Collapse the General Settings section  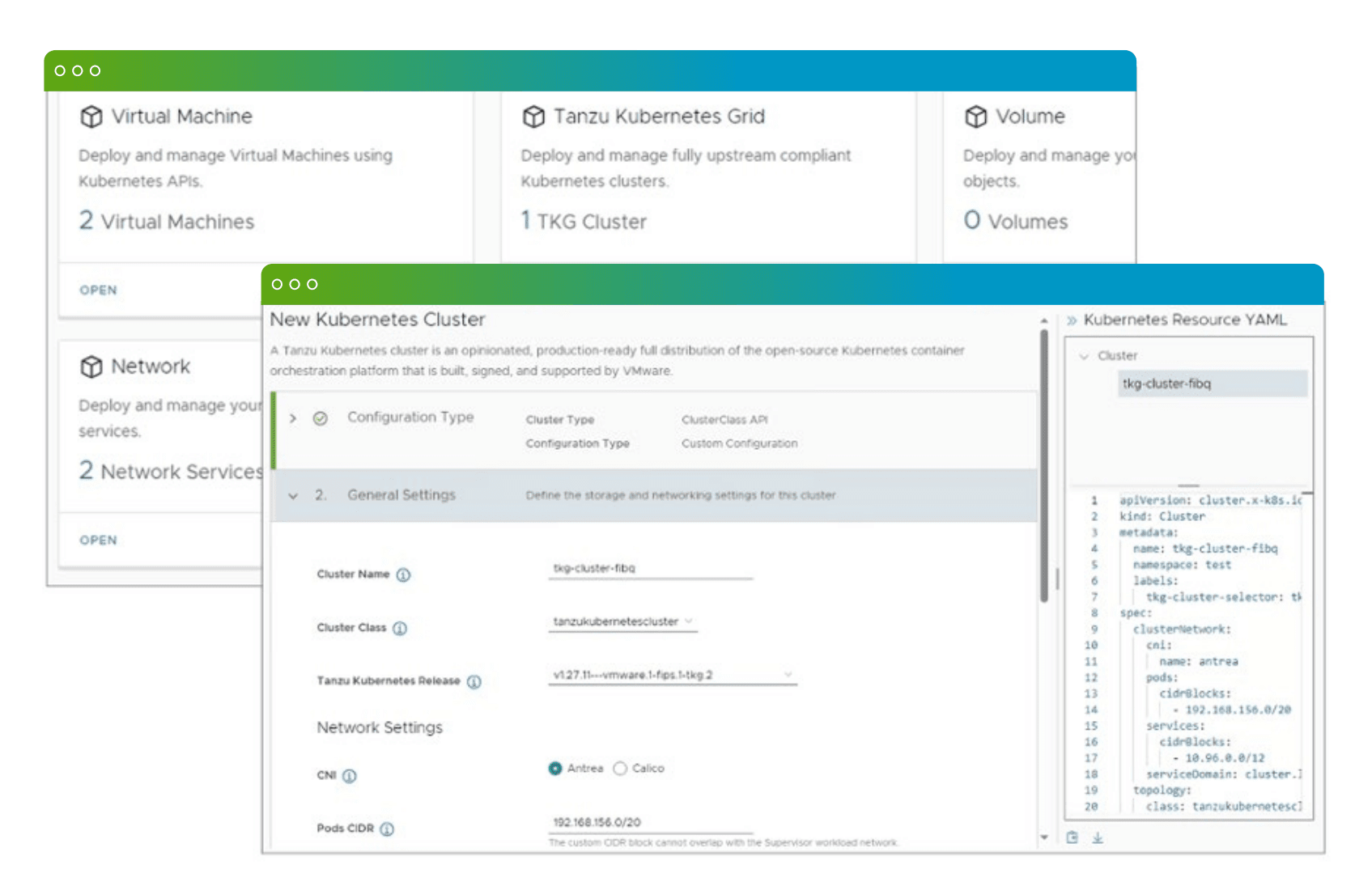[293, 496]
